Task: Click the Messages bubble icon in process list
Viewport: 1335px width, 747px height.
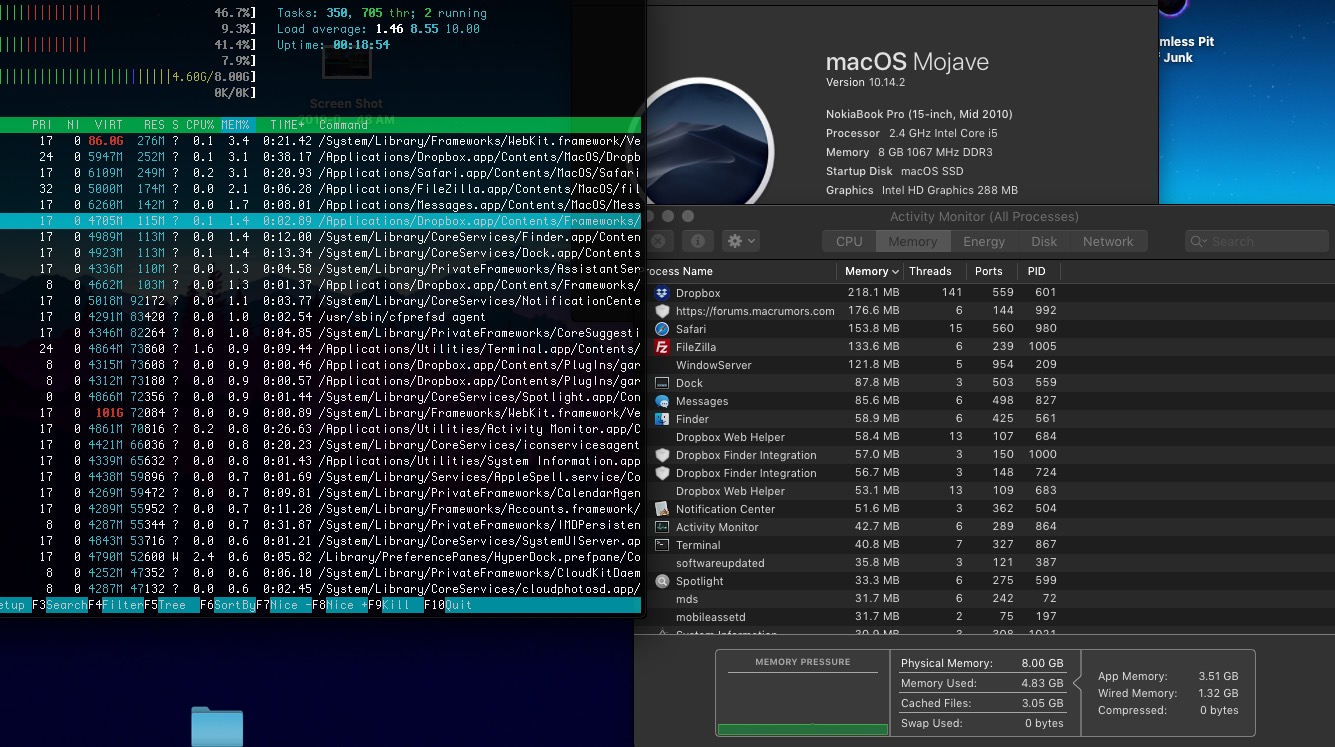Action: [x=661, y=401]
